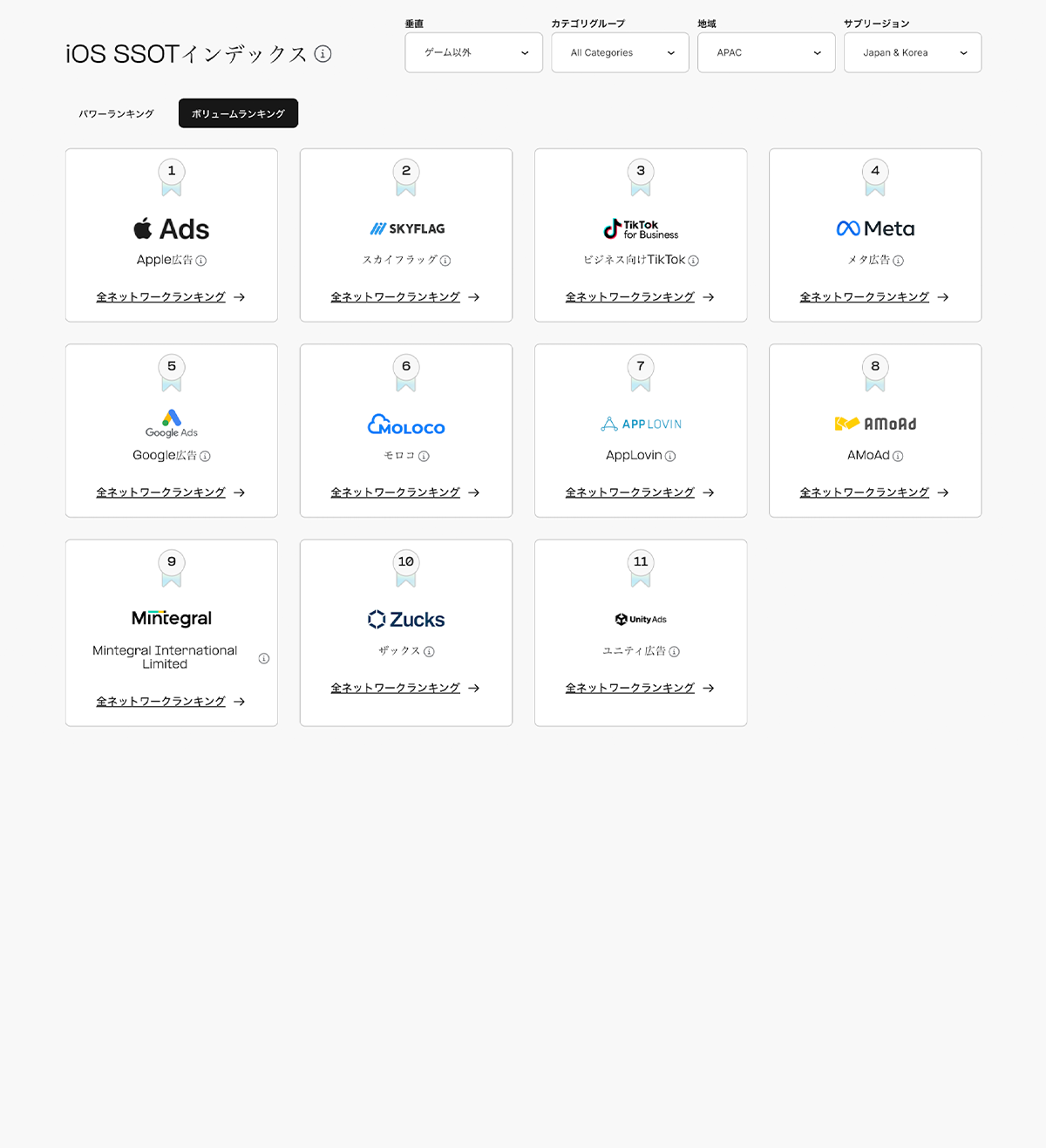1046x1148 pixels.
Task: Click info icon beside Mintegral International Limited
Action: tap(264, 658)
